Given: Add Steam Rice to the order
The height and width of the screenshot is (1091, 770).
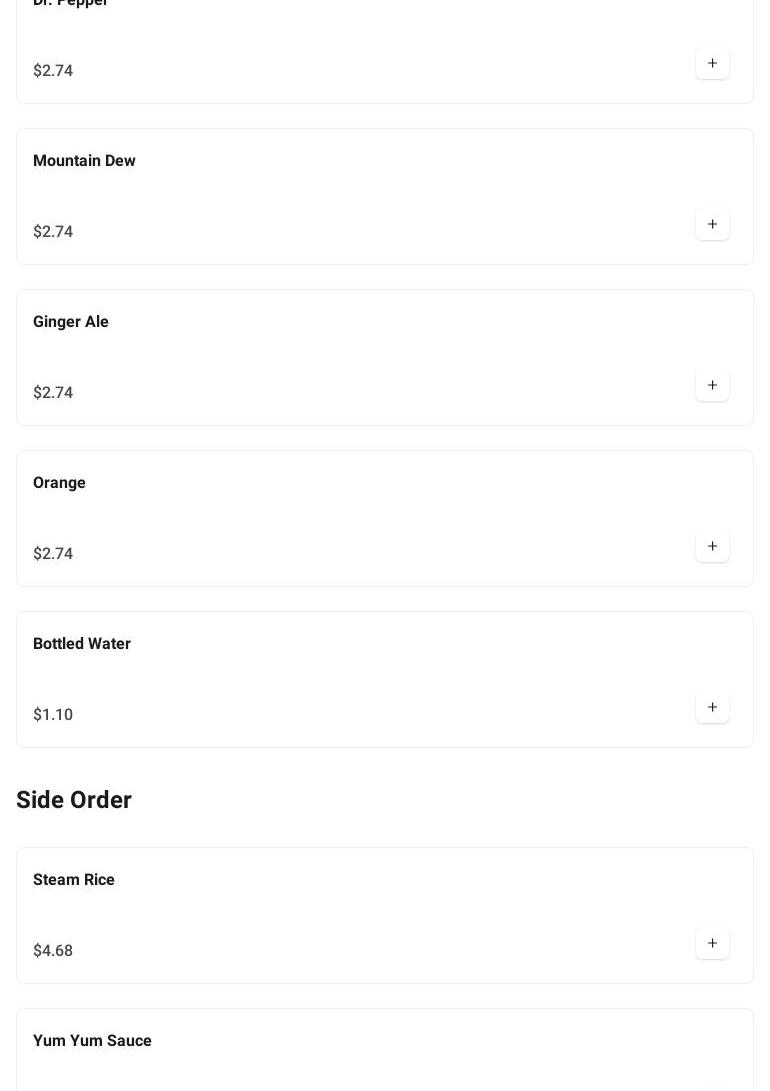Looking at the screenshot, I should (712, 944).
